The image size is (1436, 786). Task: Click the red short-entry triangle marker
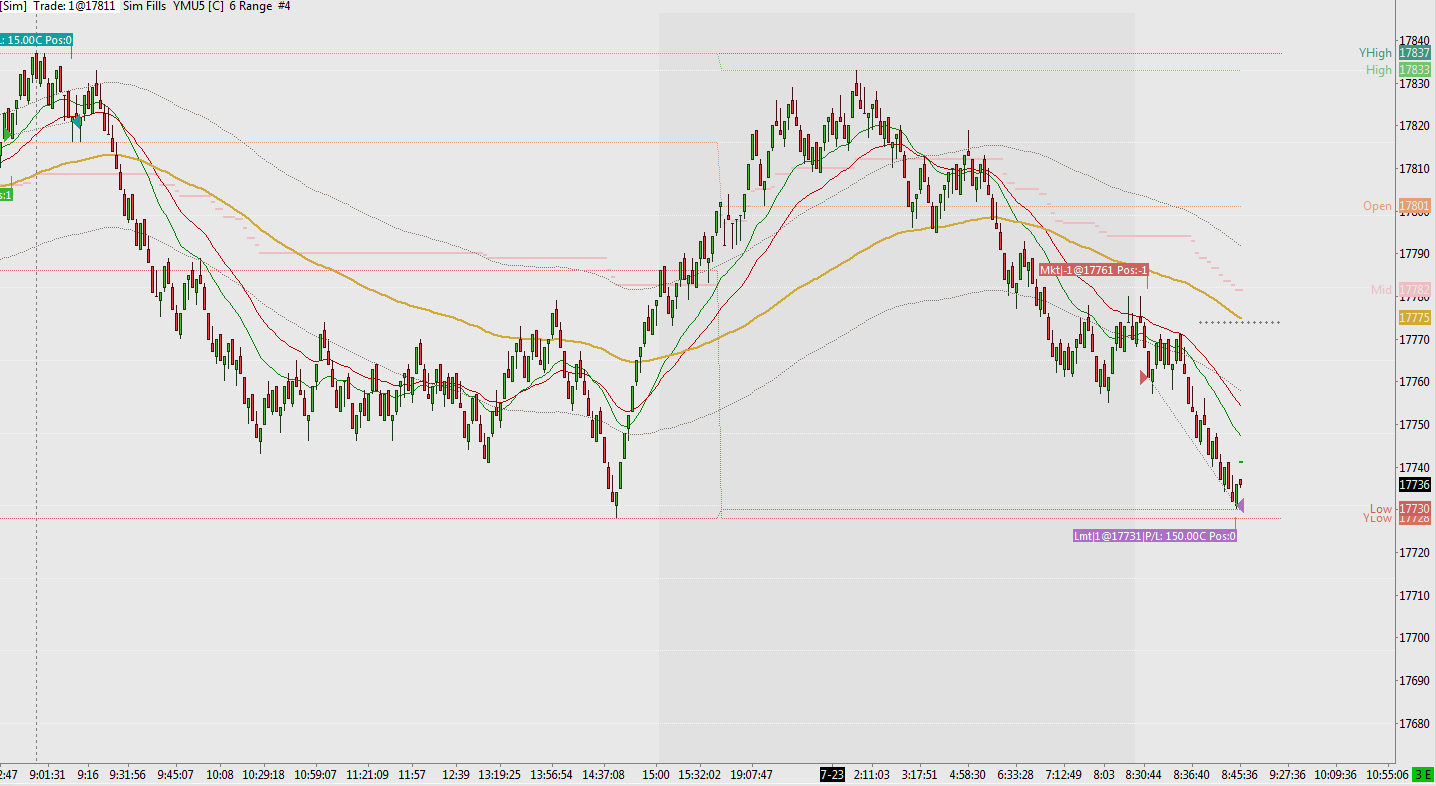coord(1145,377)
